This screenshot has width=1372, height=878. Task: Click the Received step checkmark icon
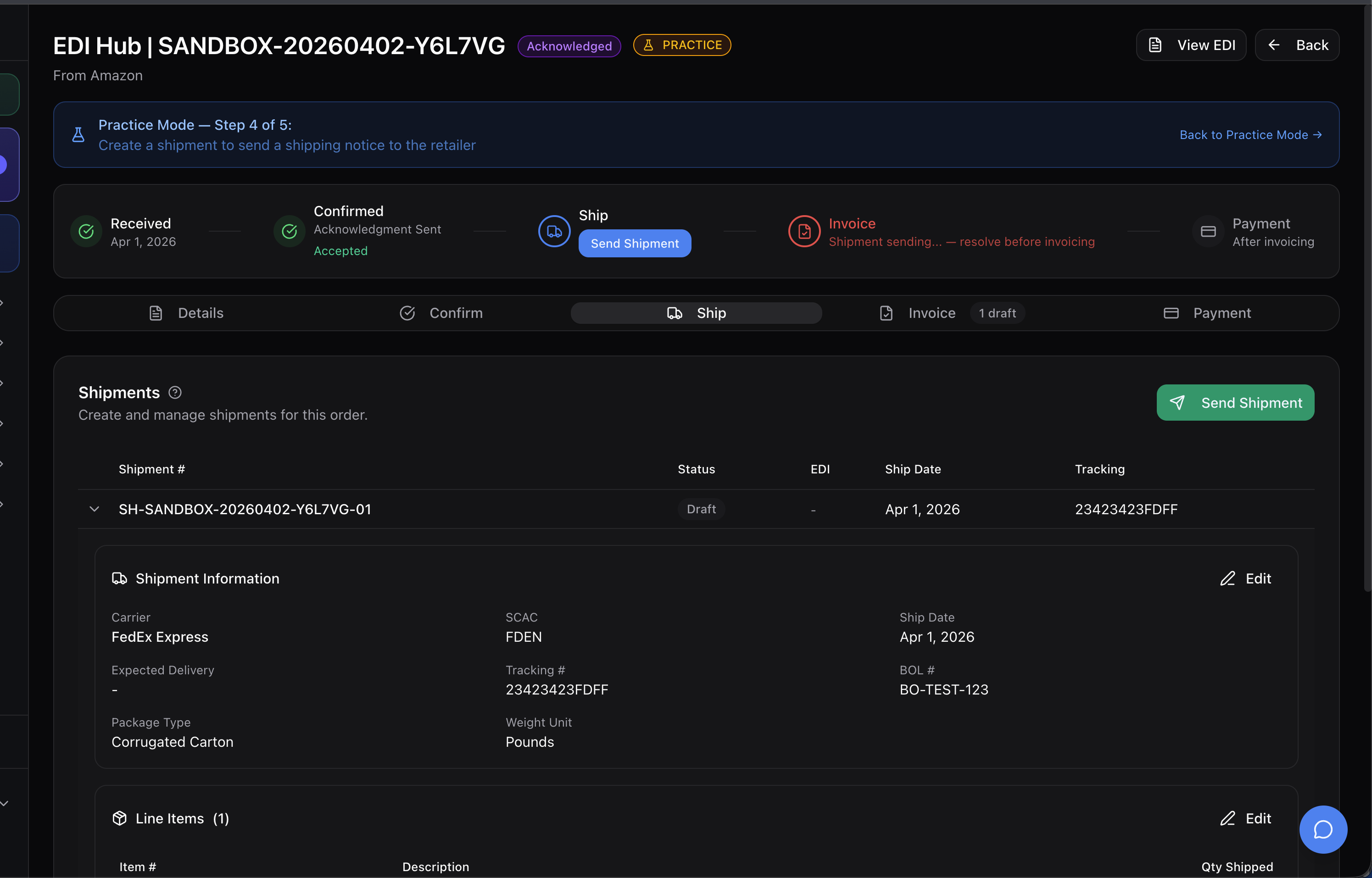86,232
